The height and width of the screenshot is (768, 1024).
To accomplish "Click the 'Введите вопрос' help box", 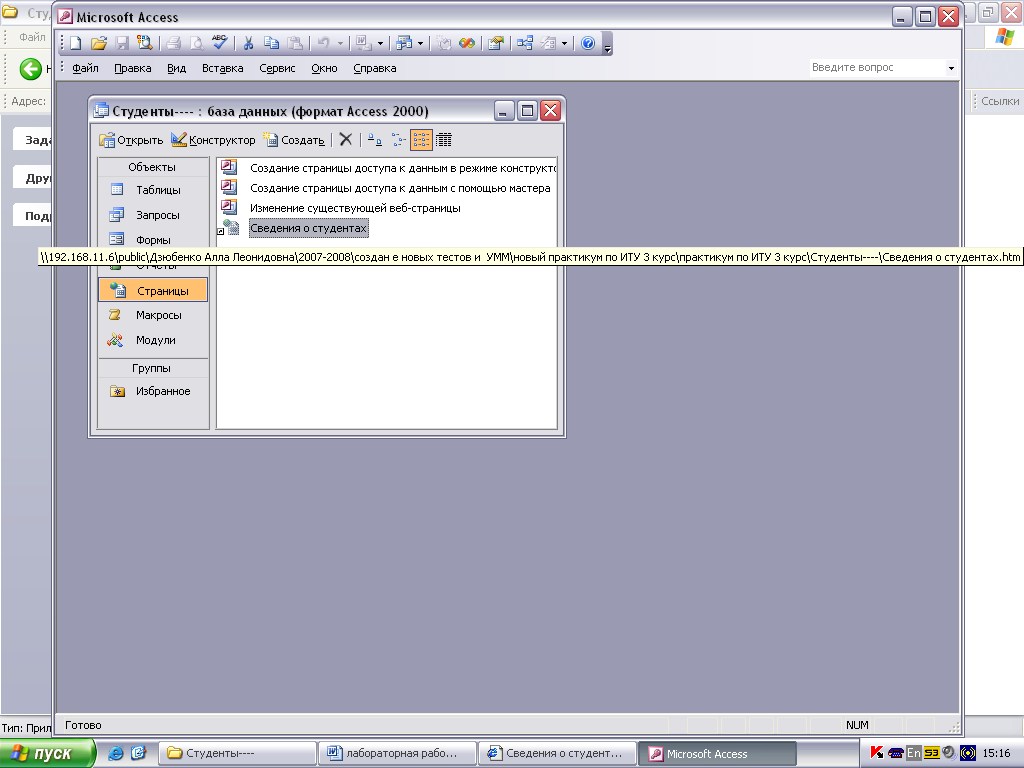I will pos(877,67).
